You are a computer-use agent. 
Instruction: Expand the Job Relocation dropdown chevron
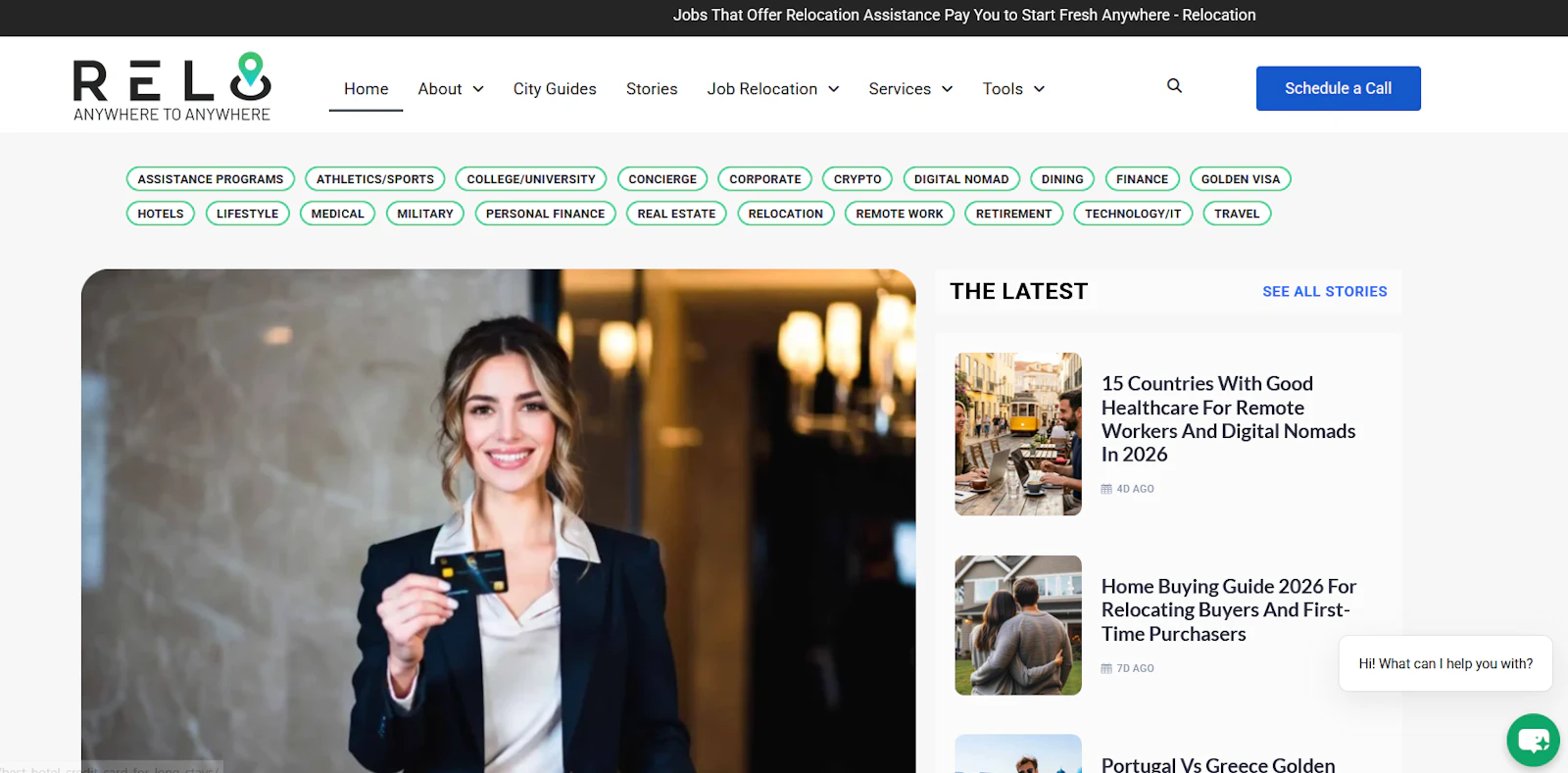coord(834,89)
